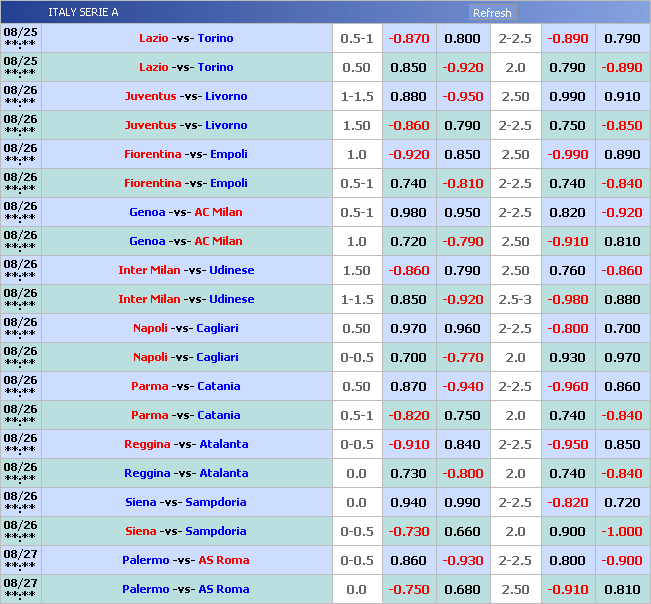Select -1.000 under odds for Siena vs Sampdoria

[622, 531]
